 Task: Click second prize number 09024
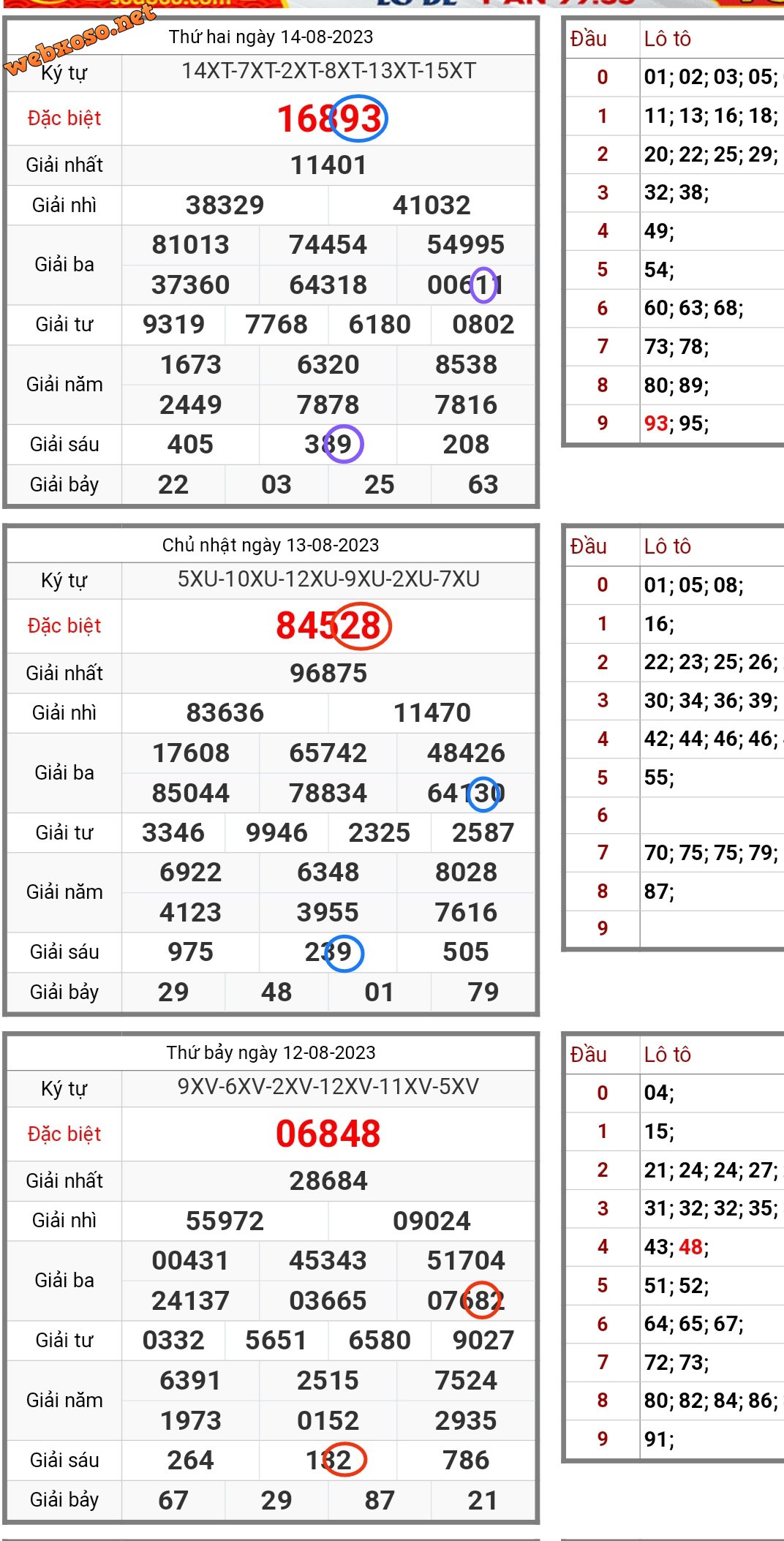tap(431, 1221)
